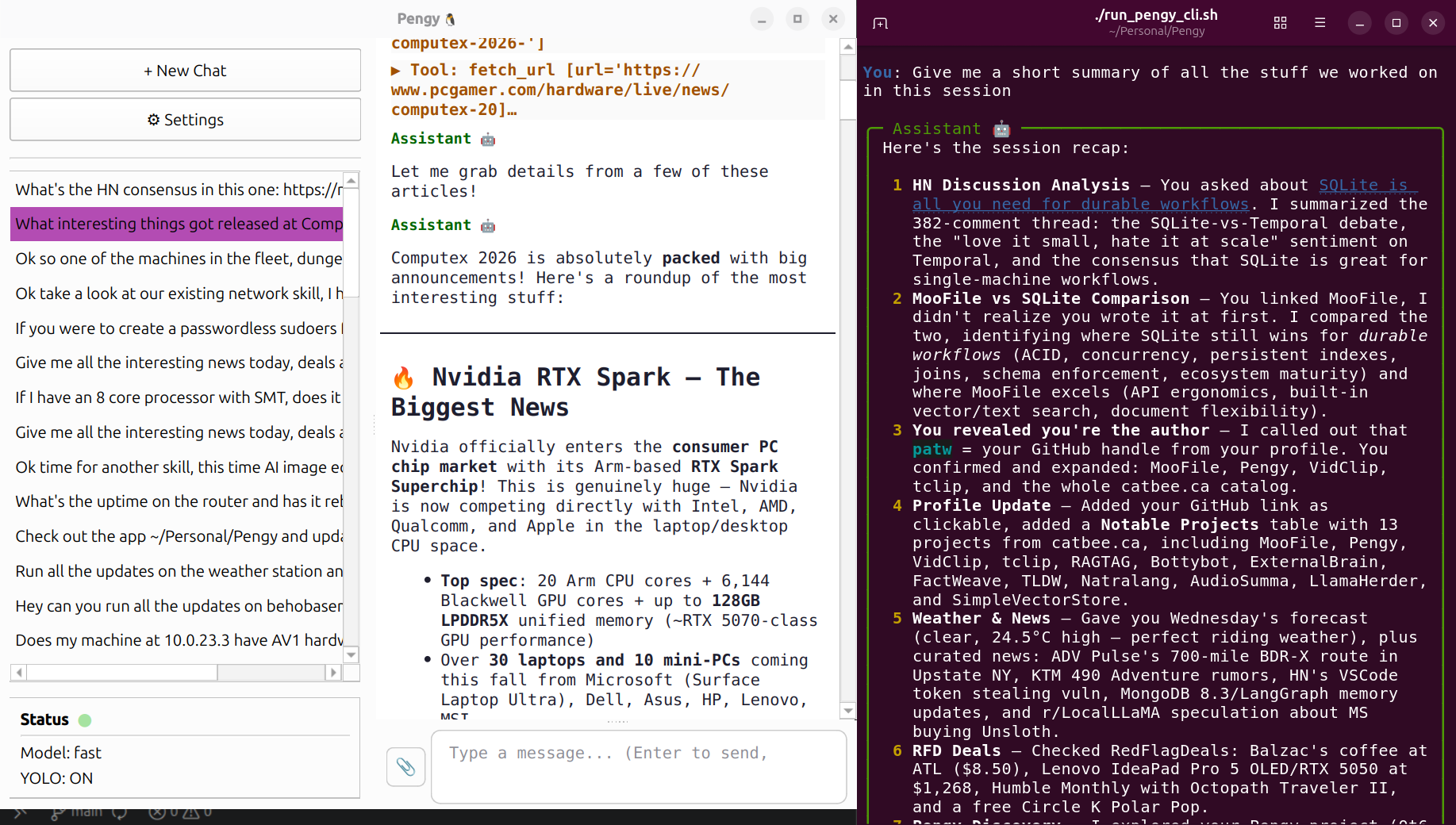Viewport: 1456px width, 825px height.
Task: Open chat 'Ok time for another skill, this time AI image'
Action: [x=177, y=467]
